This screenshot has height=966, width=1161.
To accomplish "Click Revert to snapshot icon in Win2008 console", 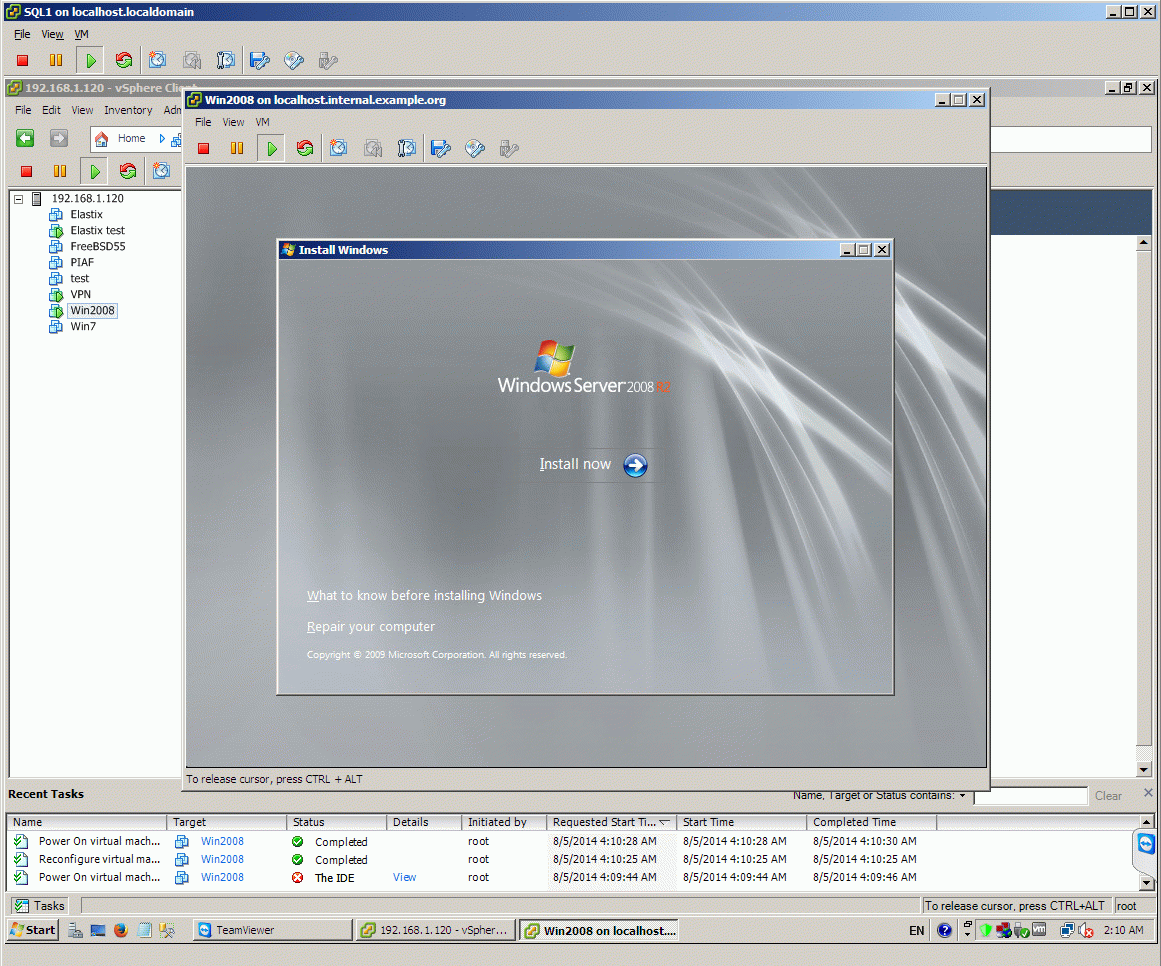I will 372,149.
